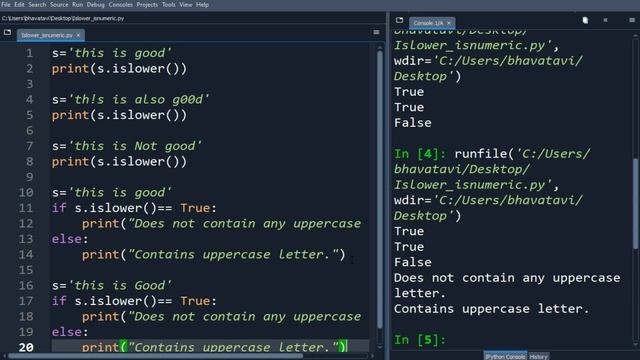Close the Console 1/A tab
640x360 pixels.
[449, 23]
